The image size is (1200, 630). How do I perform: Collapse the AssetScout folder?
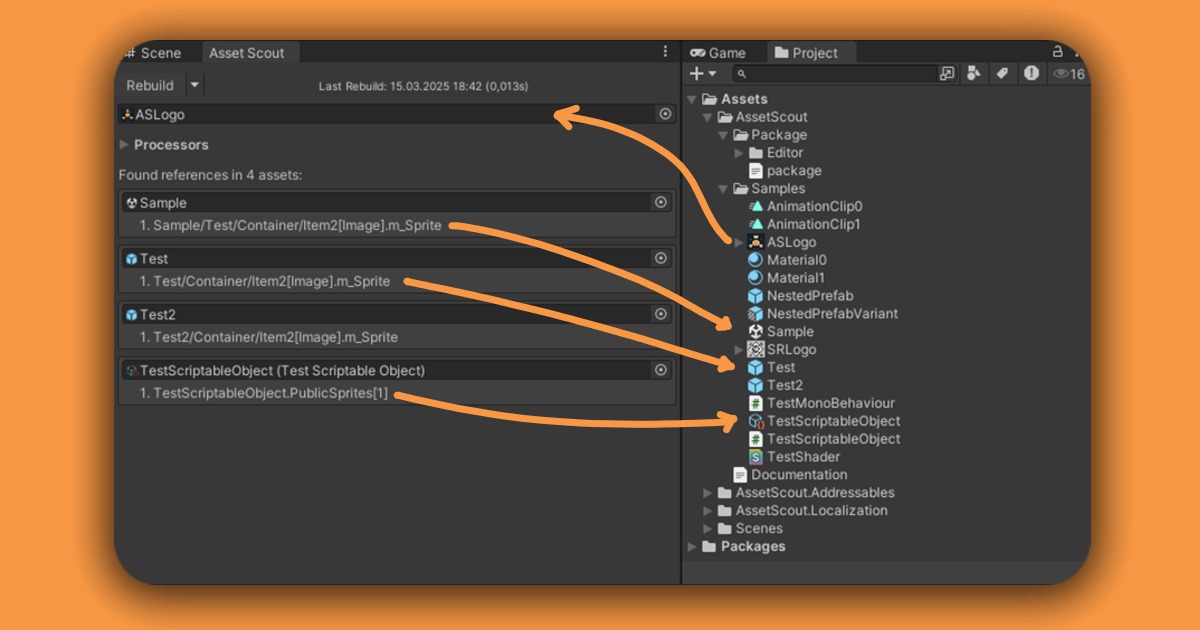708,117
